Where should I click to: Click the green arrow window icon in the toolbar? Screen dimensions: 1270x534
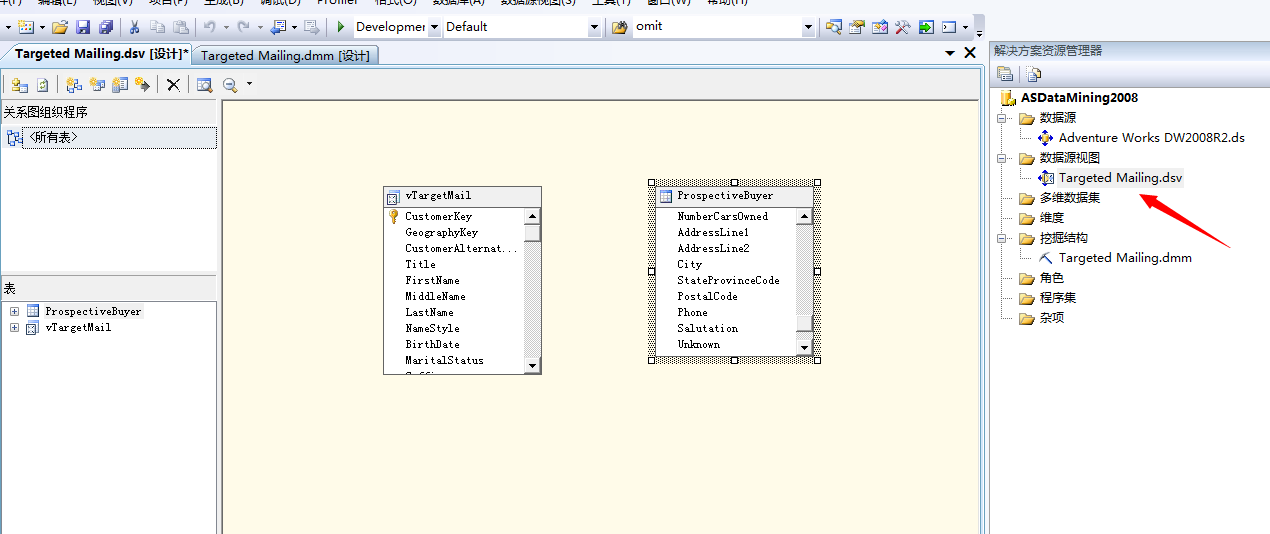(926, 27)
